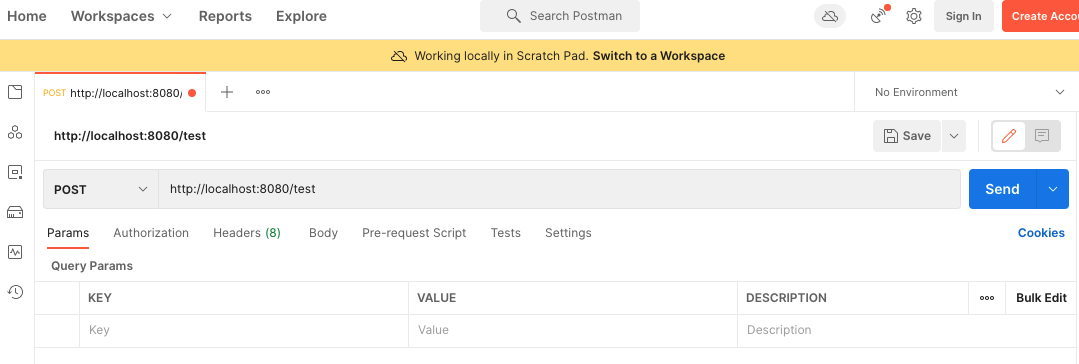
Task: Expand the POST method dropdown
Action: pyautogui.click(x=100, y=189)
